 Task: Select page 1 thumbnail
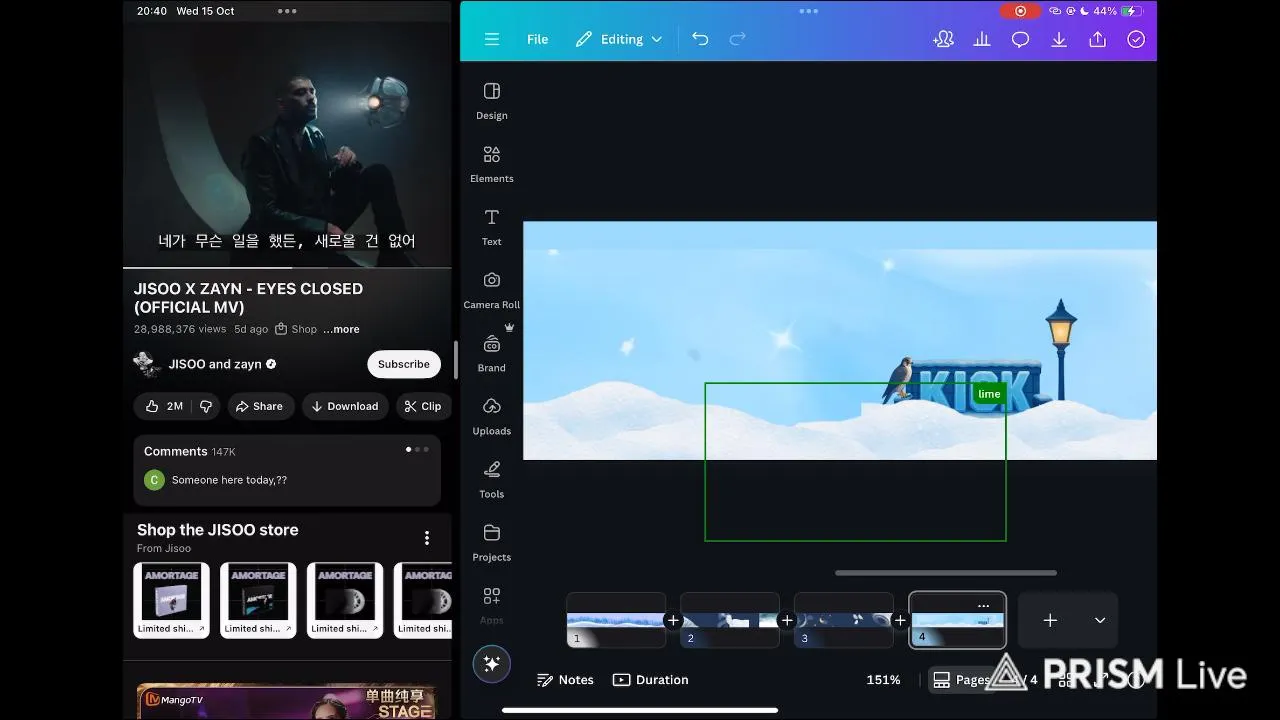click(x=616, y=620)
